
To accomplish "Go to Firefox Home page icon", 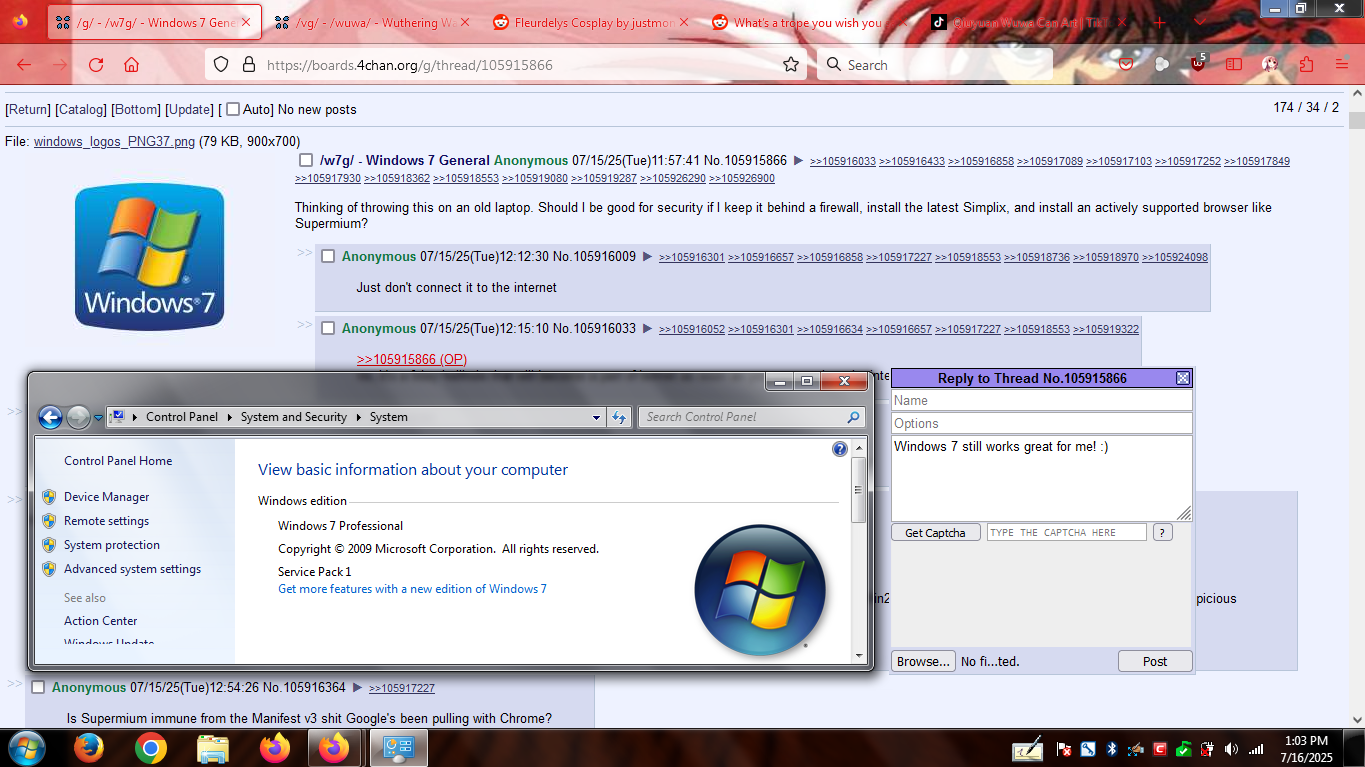I will coord(131,65).
